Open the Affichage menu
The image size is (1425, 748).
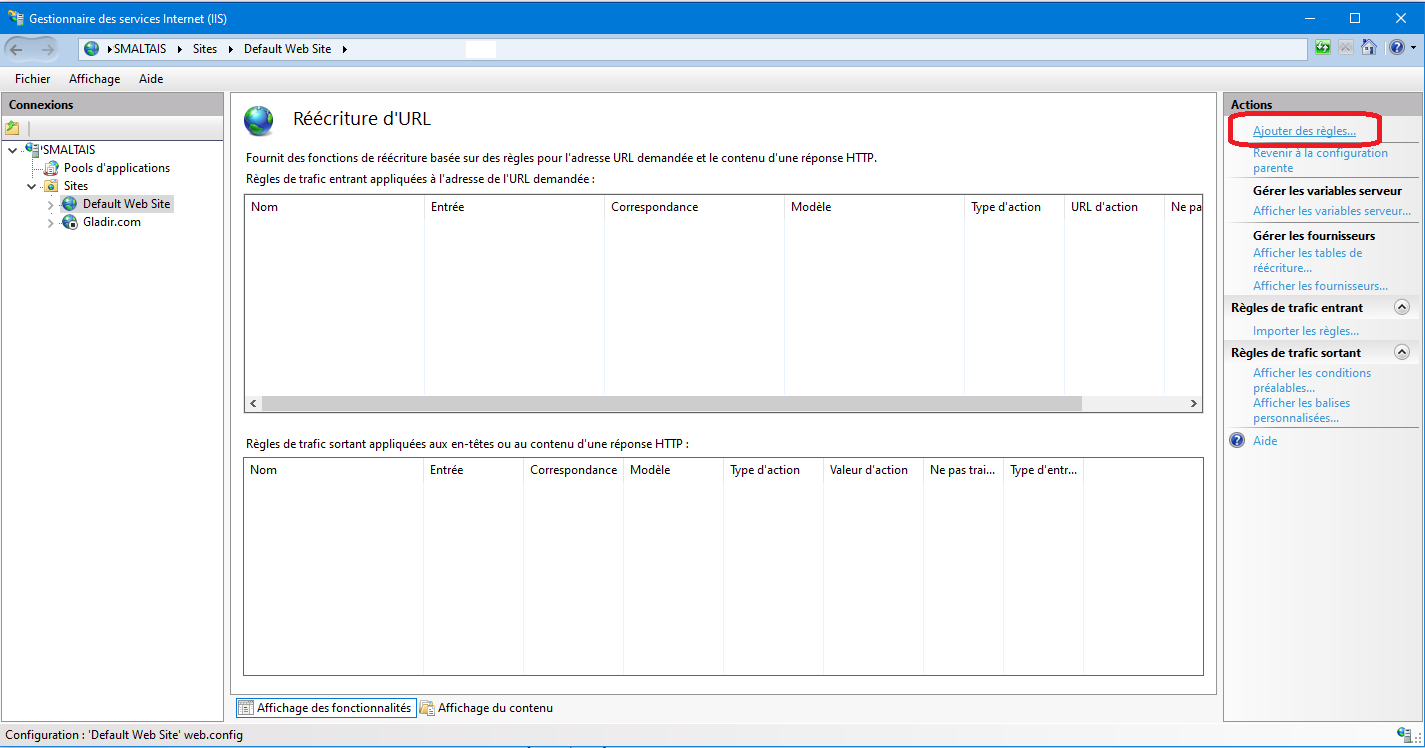coord(94,79)
